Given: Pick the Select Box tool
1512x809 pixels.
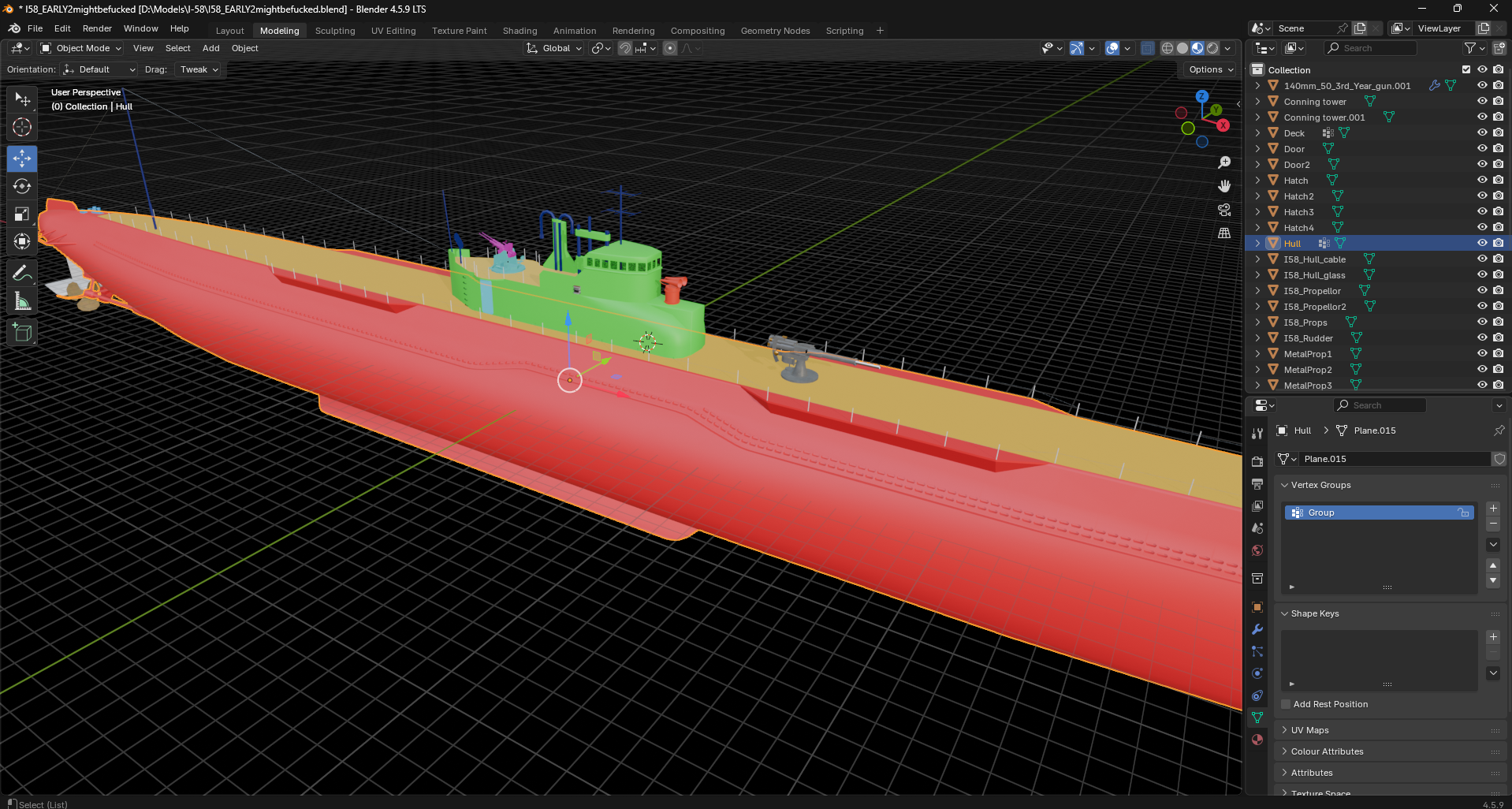Looking at the screenshot, I should pos(22,99).
